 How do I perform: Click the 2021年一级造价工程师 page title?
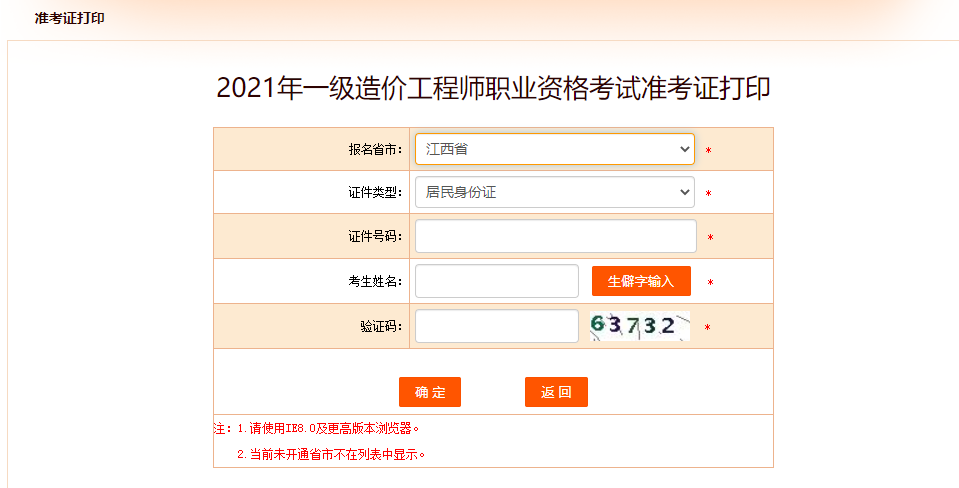[493, 88]
